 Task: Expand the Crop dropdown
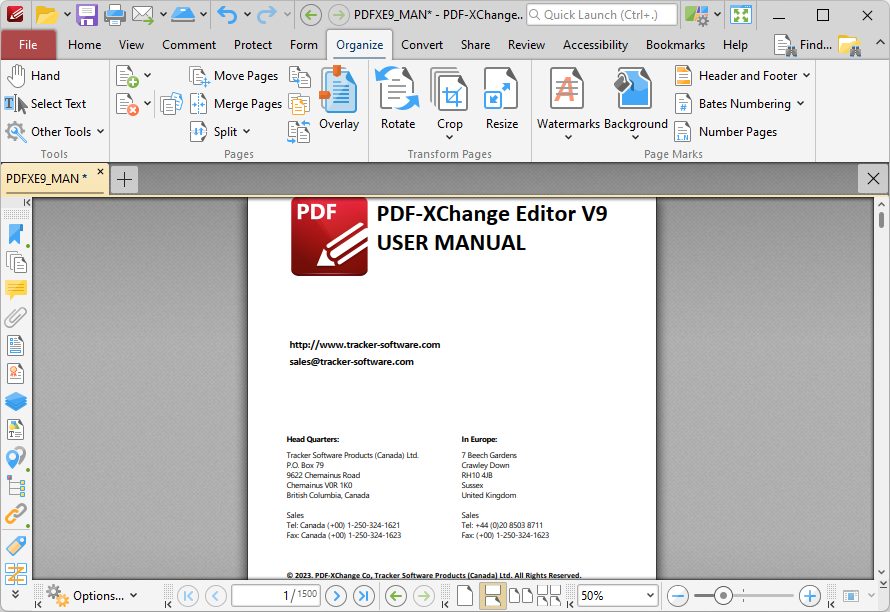[x=450, y=137]
